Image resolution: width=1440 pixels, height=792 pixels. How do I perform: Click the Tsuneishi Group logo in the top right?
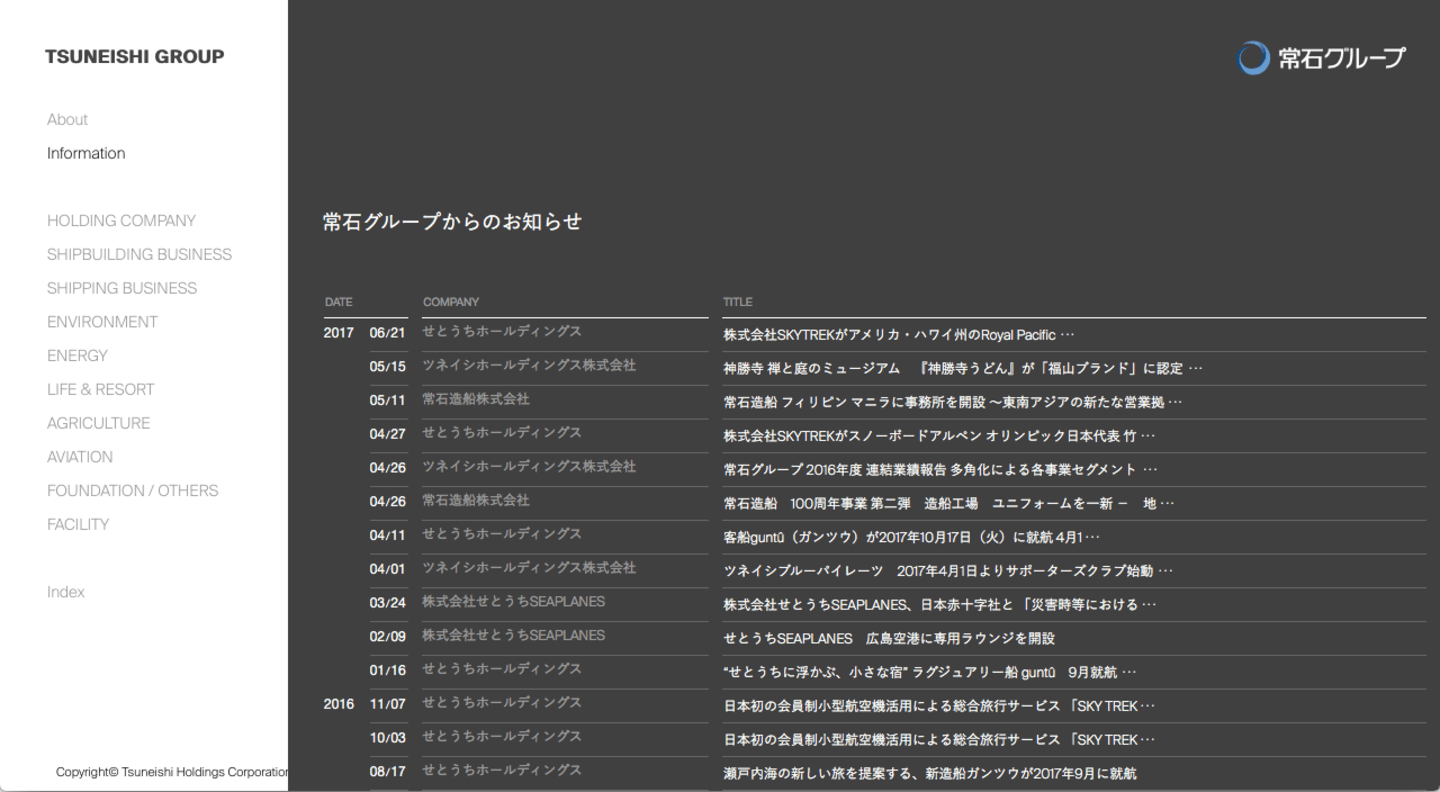click(1321, 58)
